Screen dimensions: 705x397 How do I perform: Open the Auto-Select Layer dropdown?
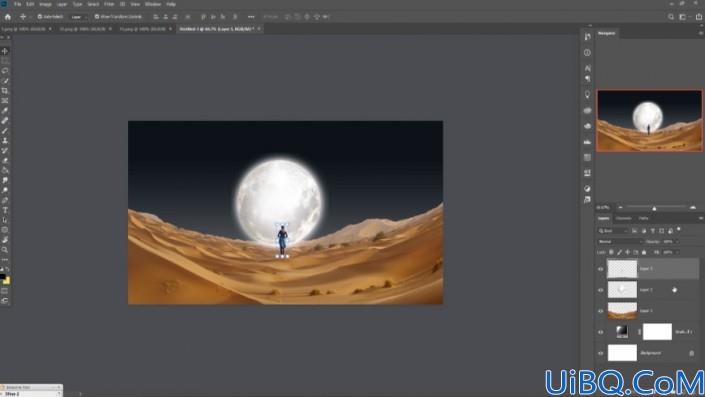click(78, 17)
